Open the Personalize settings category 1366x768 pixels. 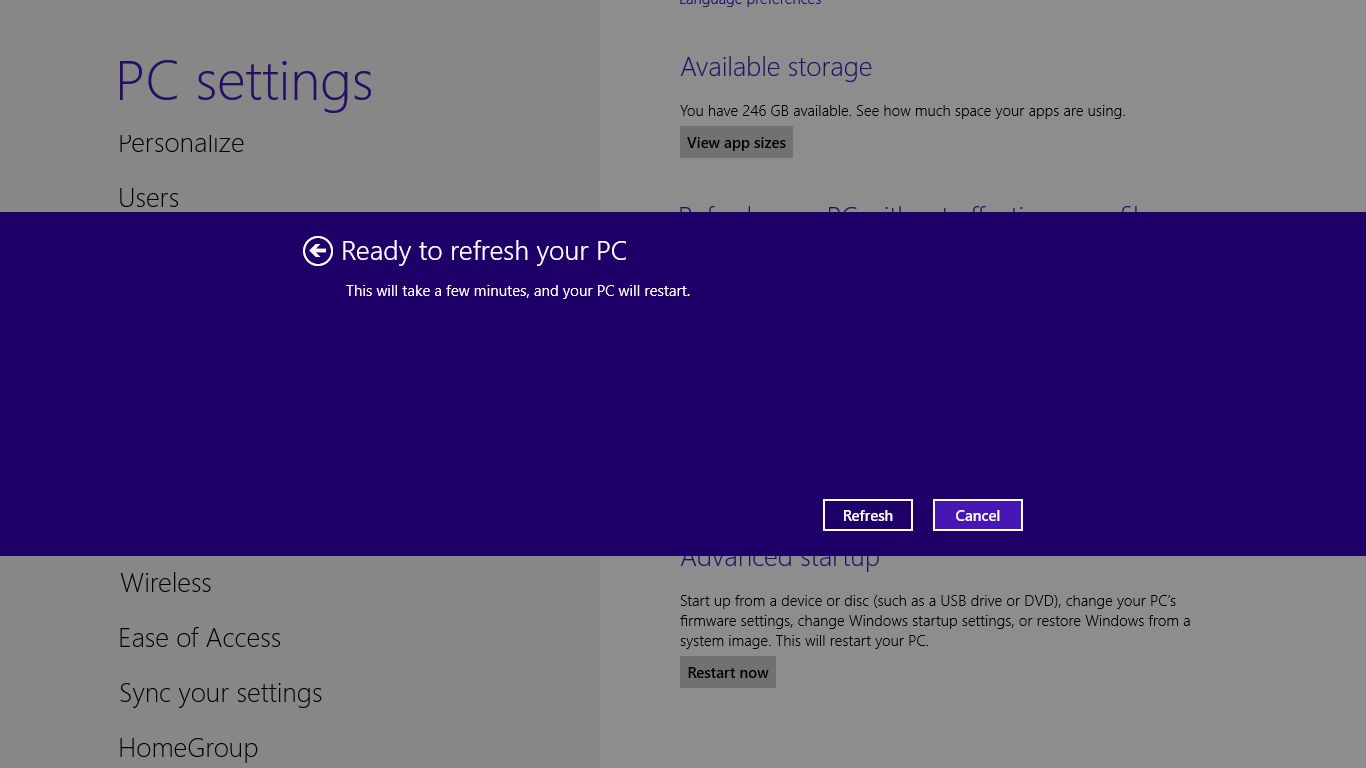(181, 143)
